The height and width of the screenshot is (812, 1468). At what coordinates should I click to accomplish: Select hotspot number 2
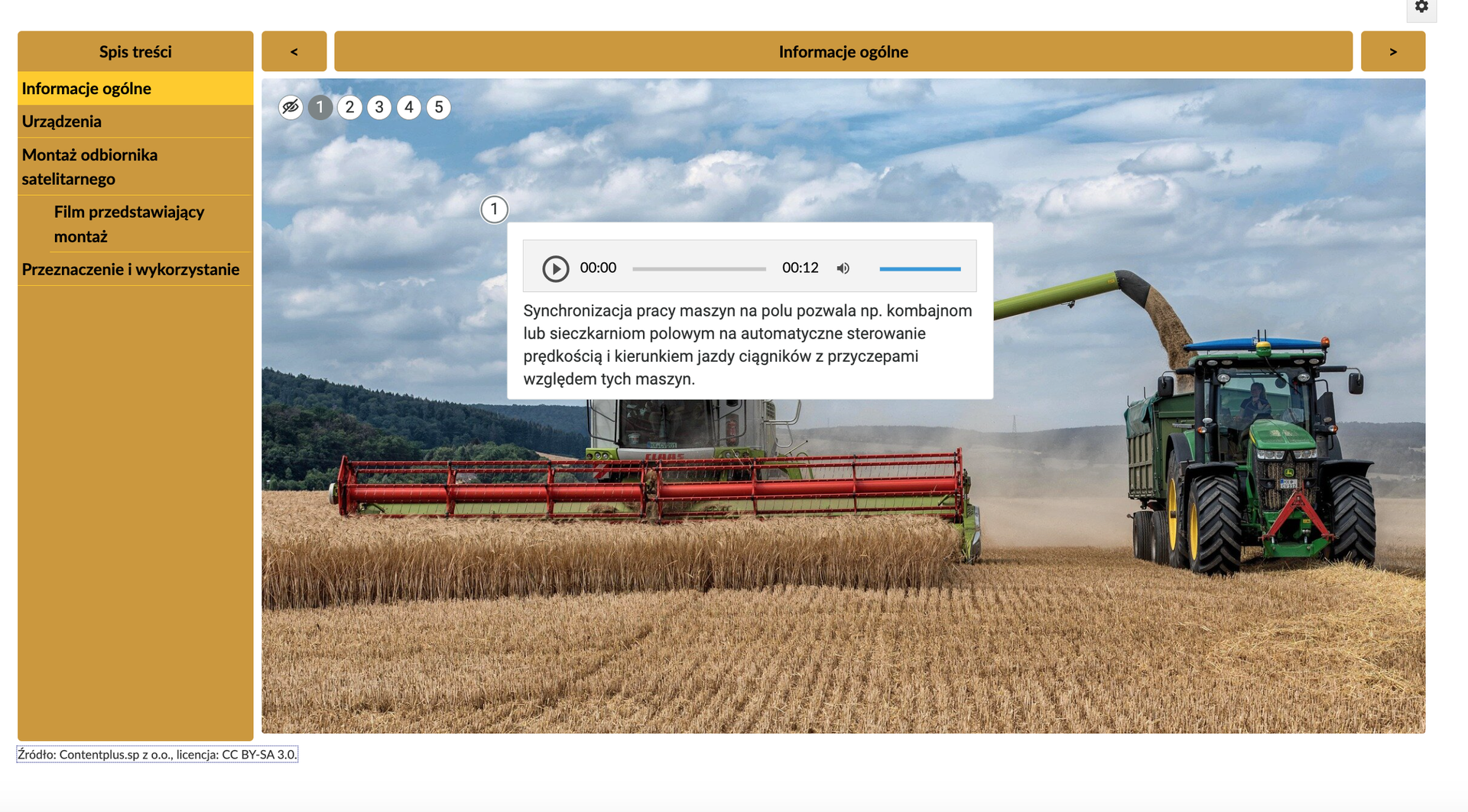click(x=349, y=107)
